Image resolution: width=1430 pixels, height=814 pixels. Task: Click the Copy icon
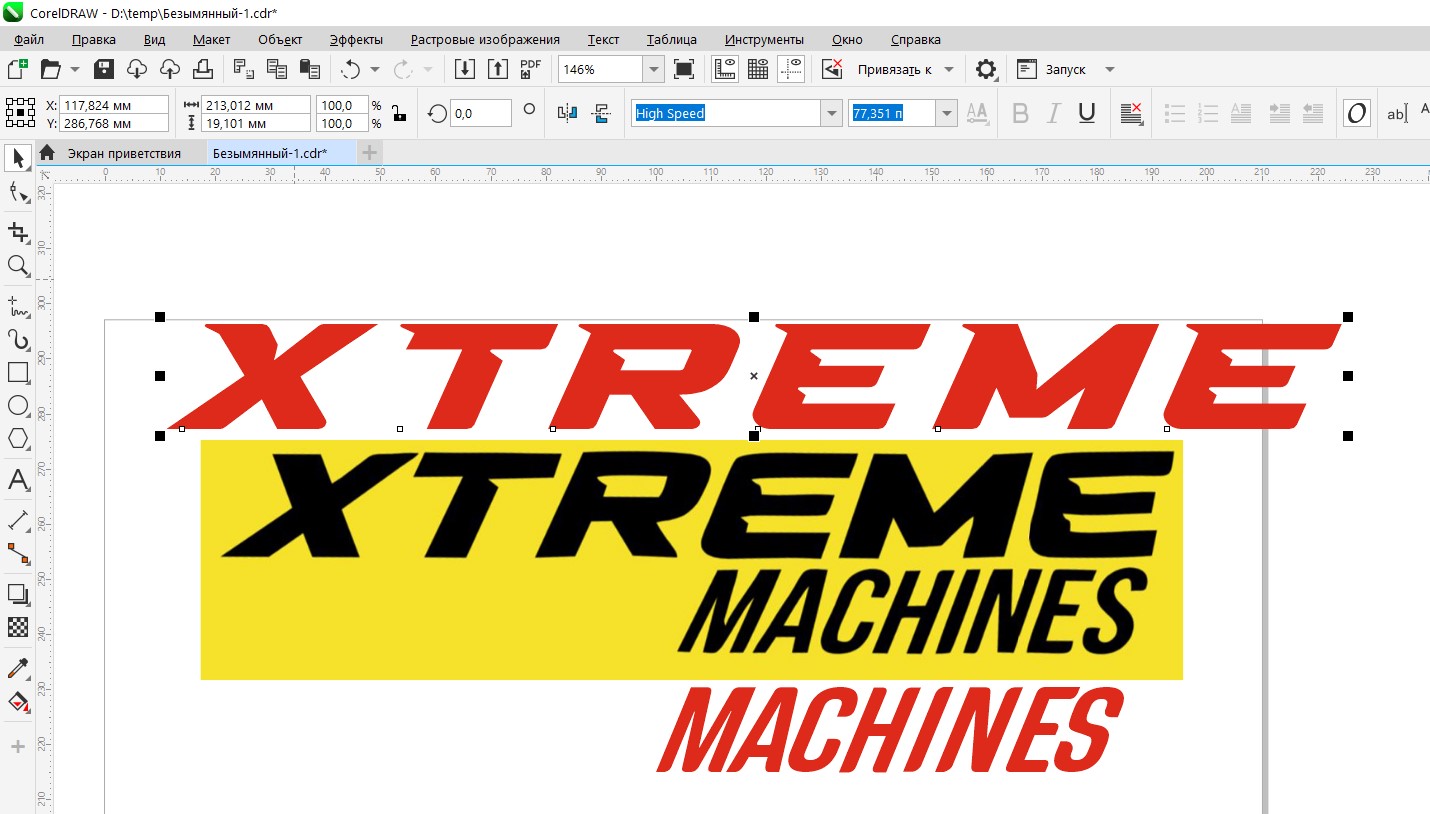pyautogui.click(x=277, y=69)
